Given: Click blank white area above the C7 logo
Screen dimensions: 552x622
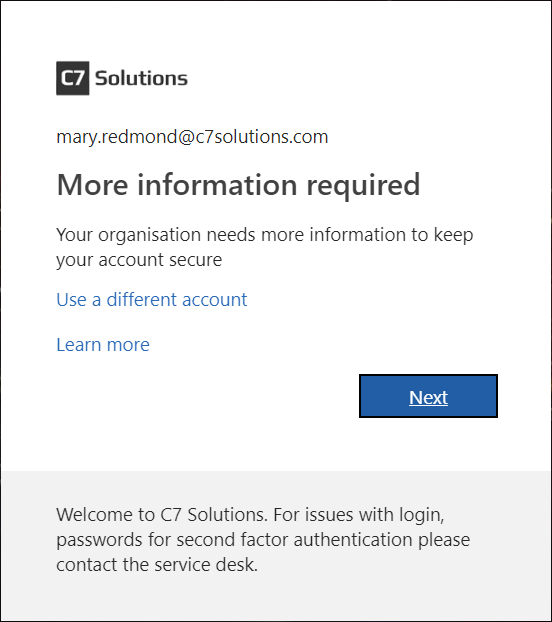Looking at the screenshot, I should coord(276,30).
